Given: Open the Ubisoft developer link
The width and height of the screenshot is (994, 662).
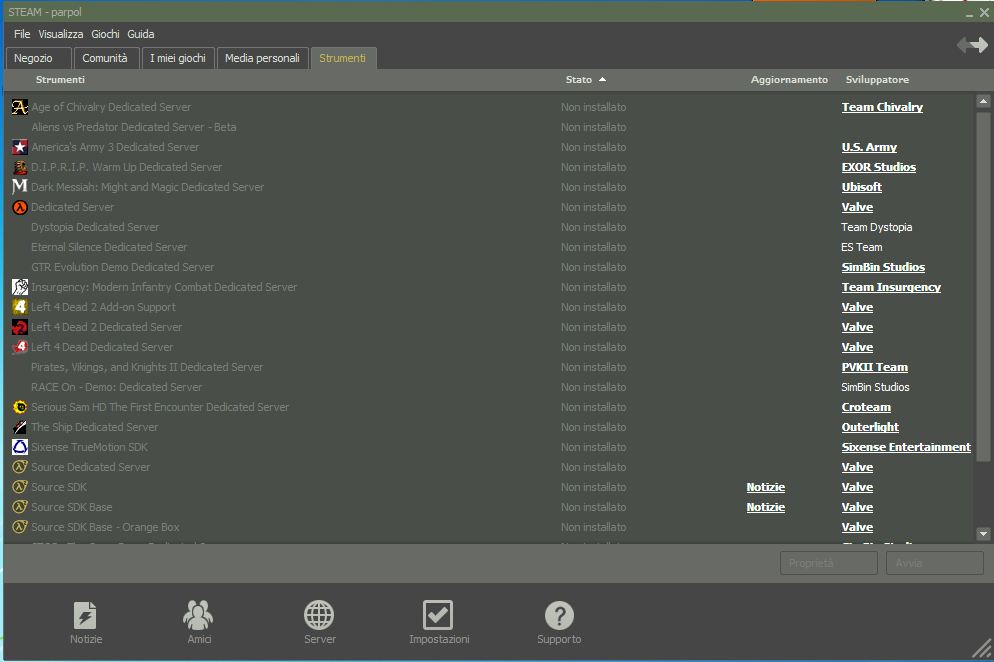Looking at the screenshot, I should pyautogui.click(x=862, y=187).
